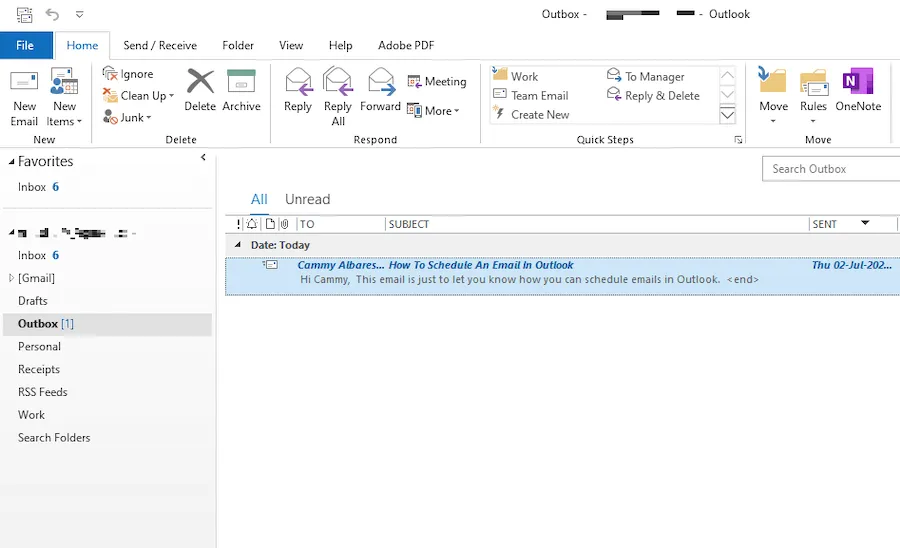Collapse the Date: Today group
This screenshot has height=548, width=900.
click(x=238, y=245)
